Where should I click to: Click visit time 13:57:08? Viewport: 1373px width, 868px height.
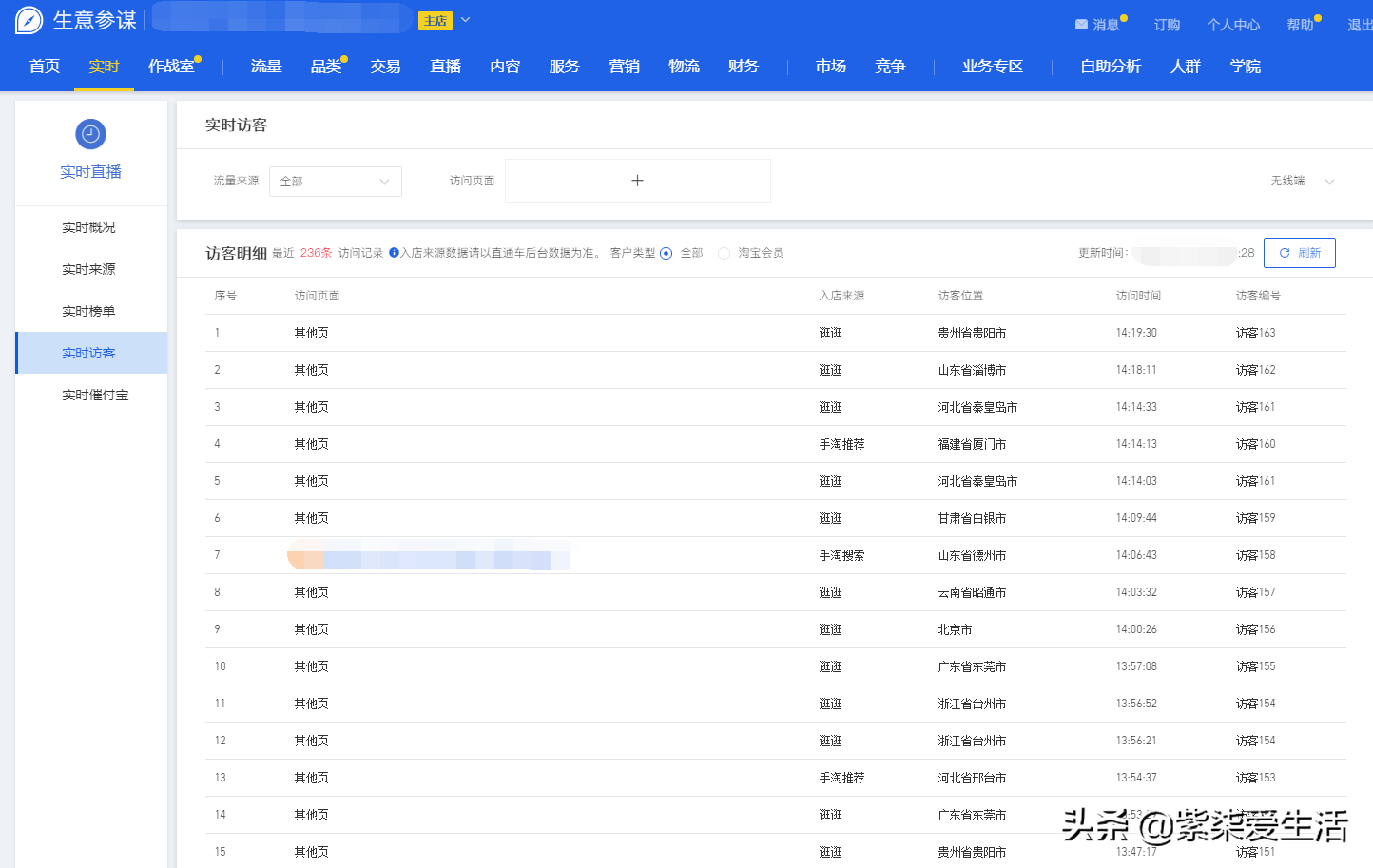click(1136, 666)
